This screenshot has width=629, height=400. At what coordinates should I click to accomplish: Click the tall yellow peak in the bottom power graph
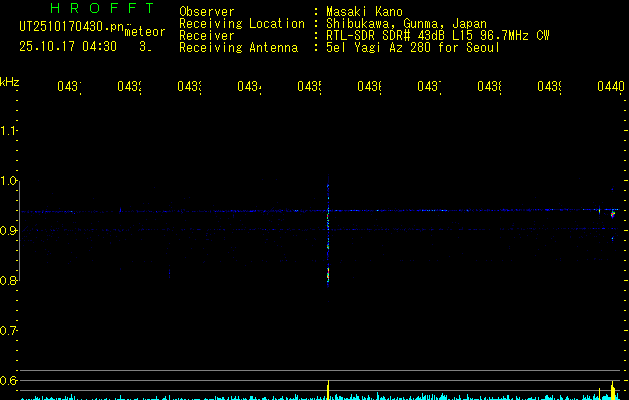coord(328,389)
